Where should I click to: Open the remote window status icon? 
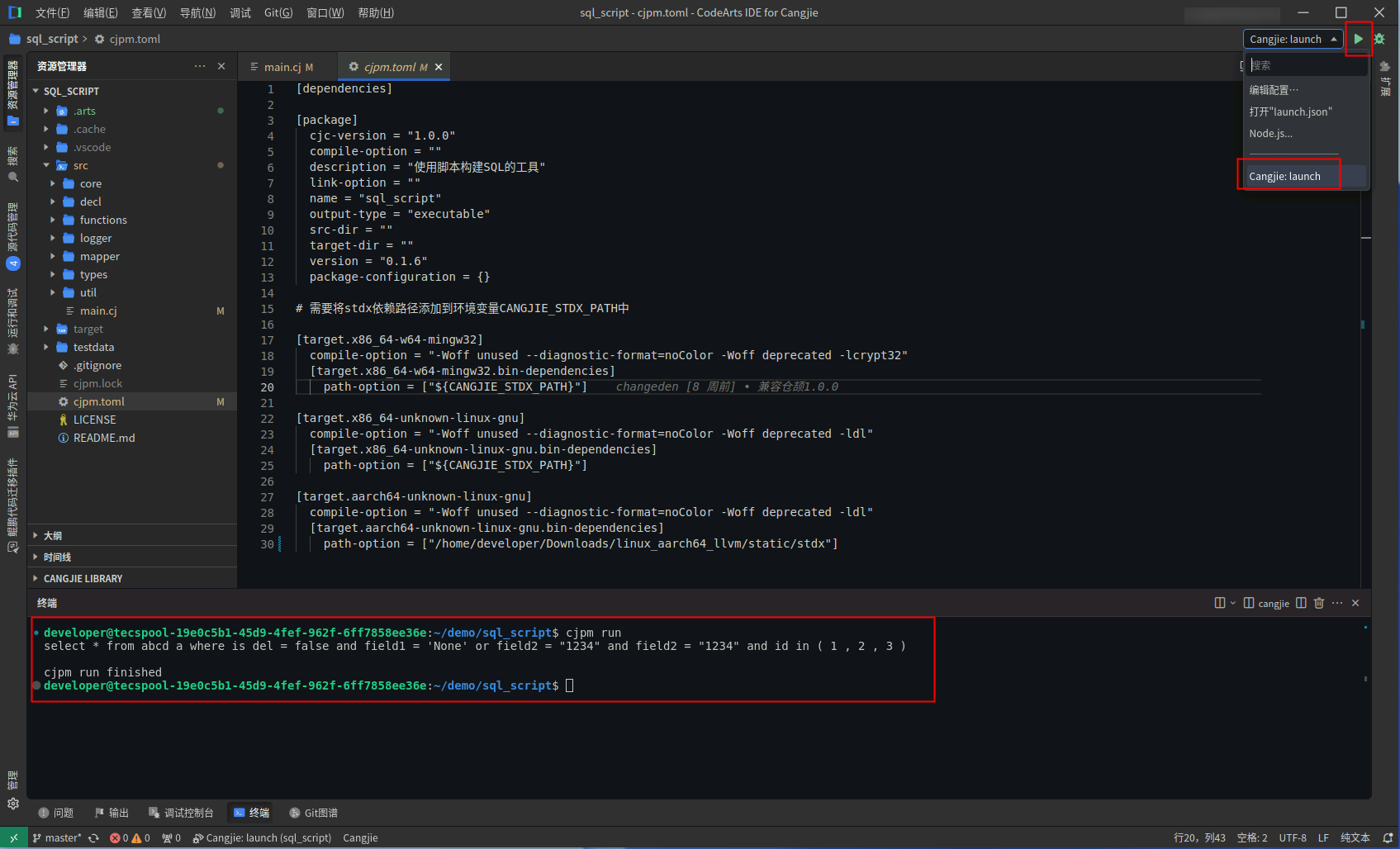[x=13, y=837]
